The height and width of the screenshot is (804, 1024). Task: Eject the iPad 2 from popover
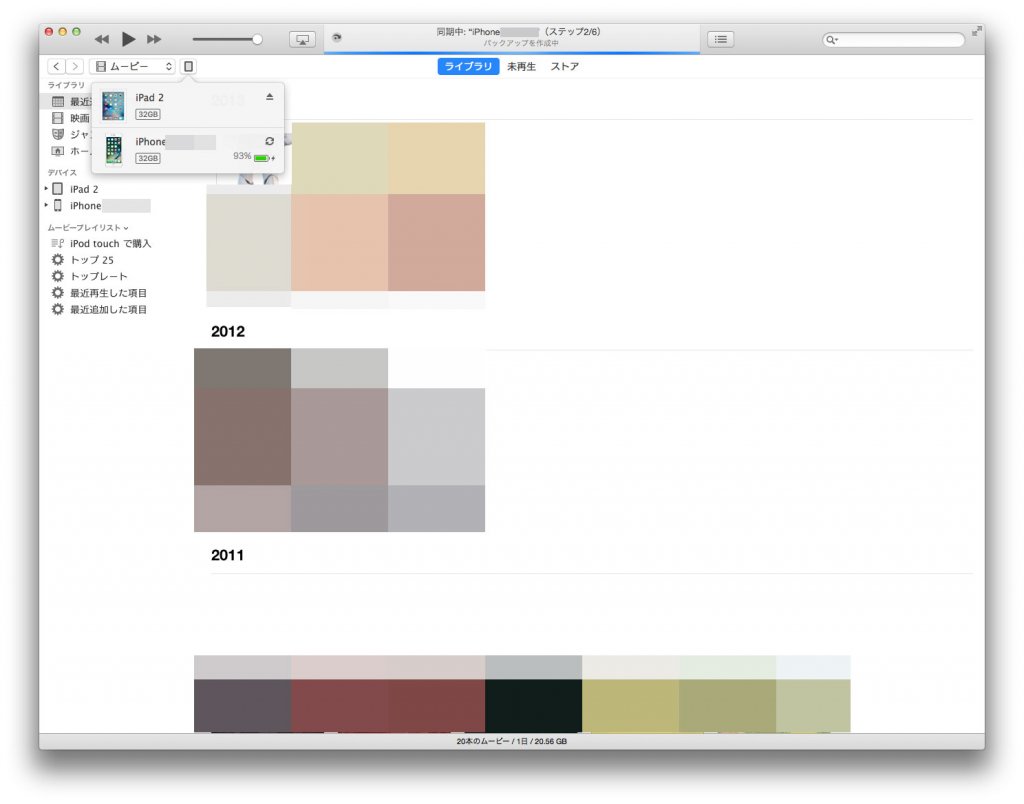(x=269, y=97)
